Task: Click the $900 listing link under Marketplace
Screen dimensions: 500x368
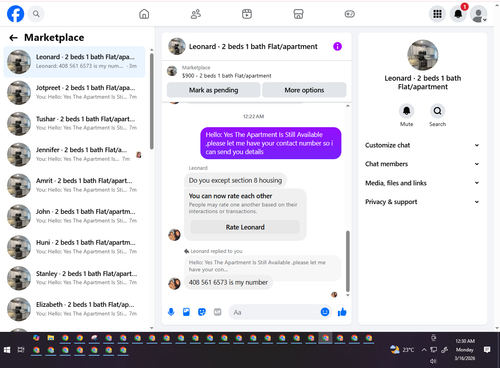Action: (227, 76)
